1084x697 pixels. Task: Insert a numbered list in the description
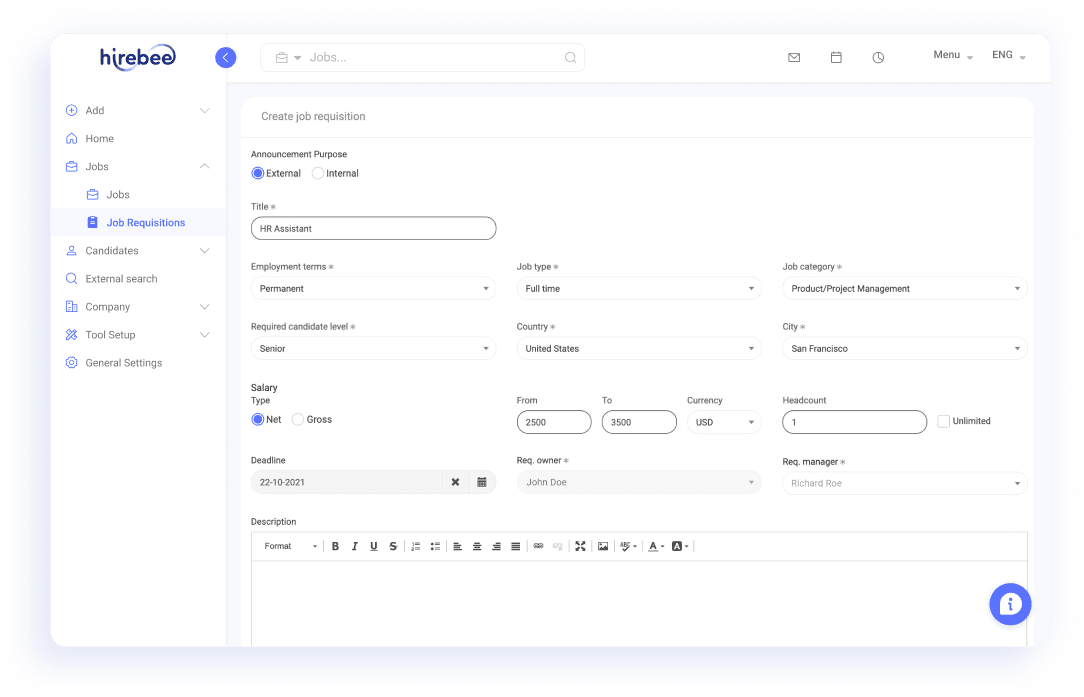coord(415,546)
